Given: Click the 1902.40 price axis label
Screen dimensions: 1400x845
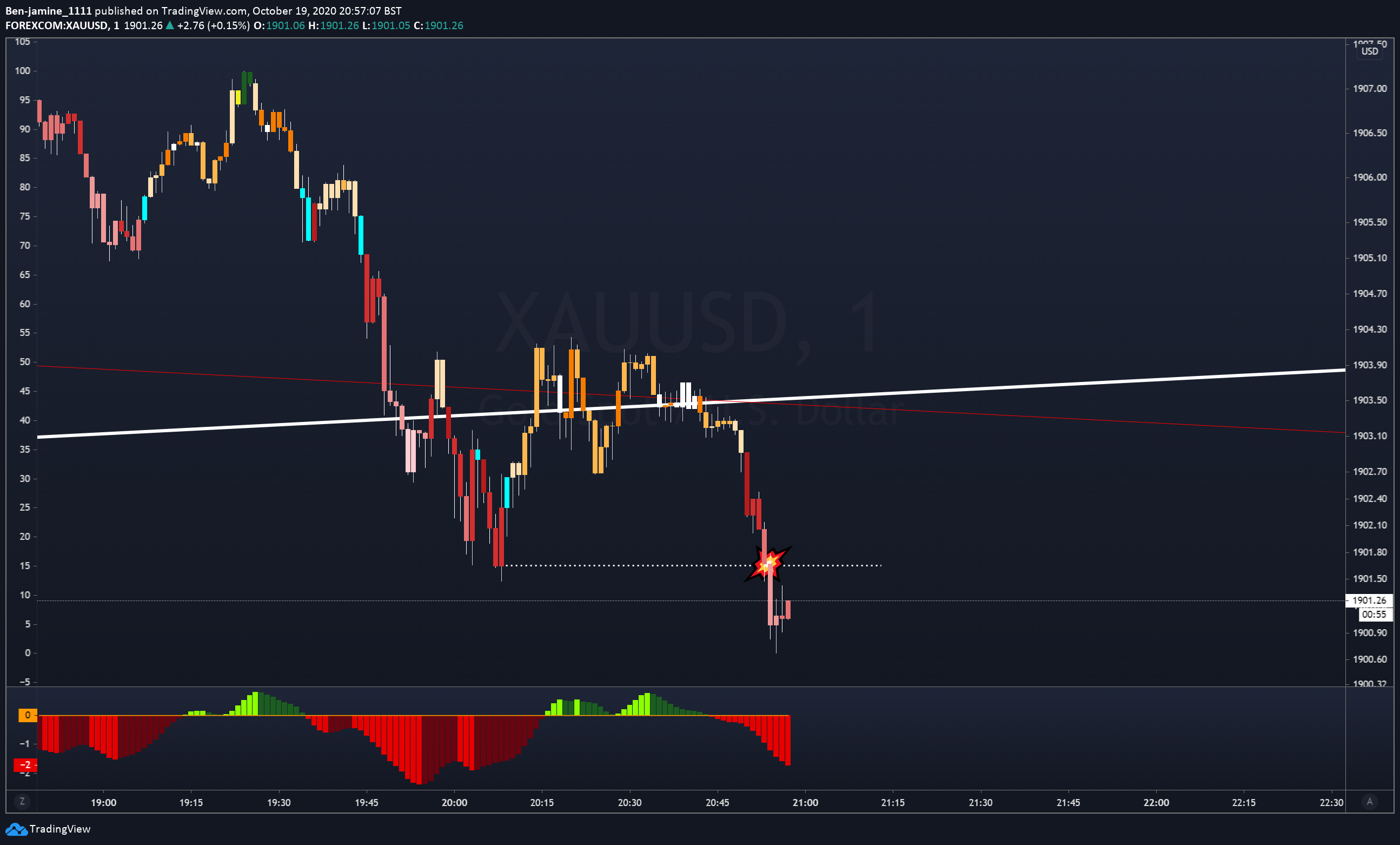Looking at the screenshot, I should point(1370,498).
